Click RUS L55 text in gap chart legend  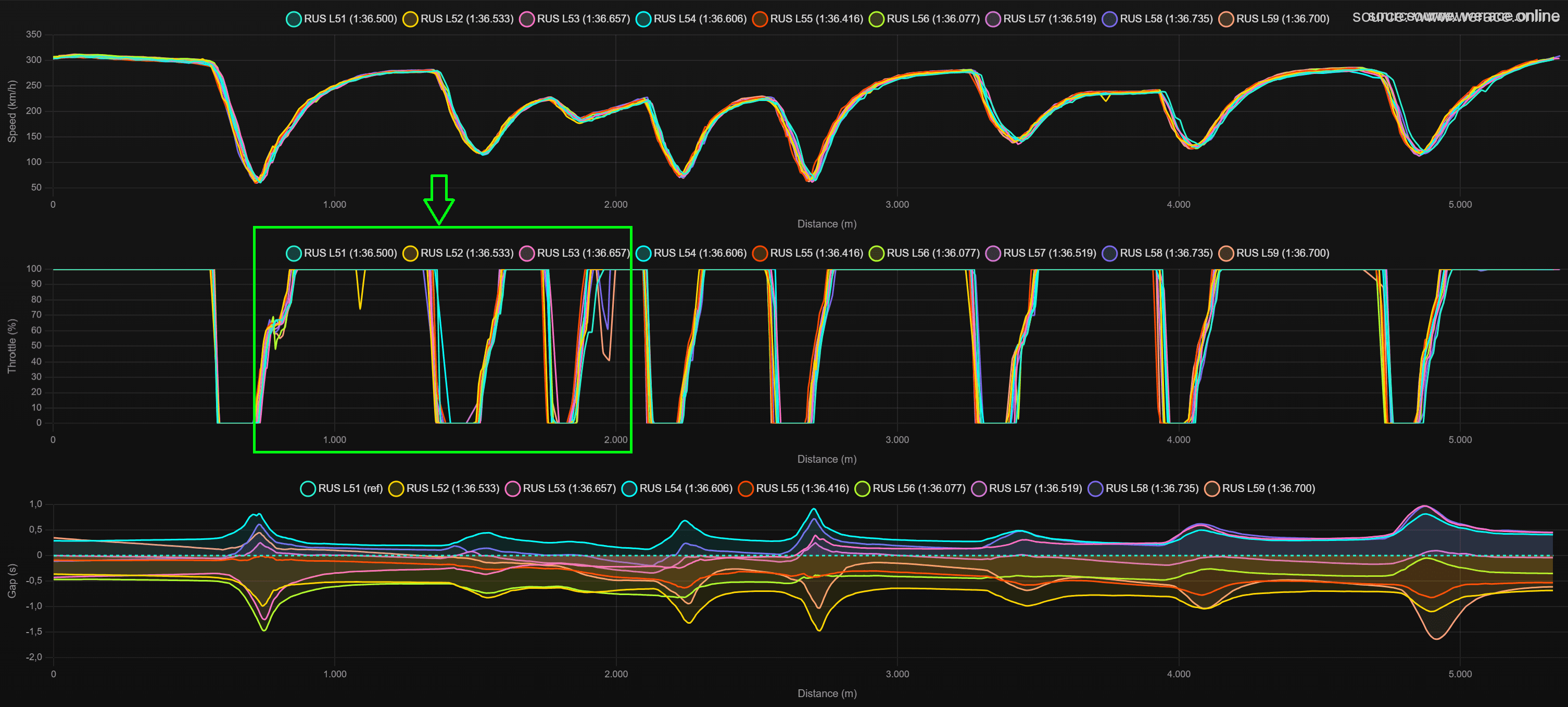point(802,488)
